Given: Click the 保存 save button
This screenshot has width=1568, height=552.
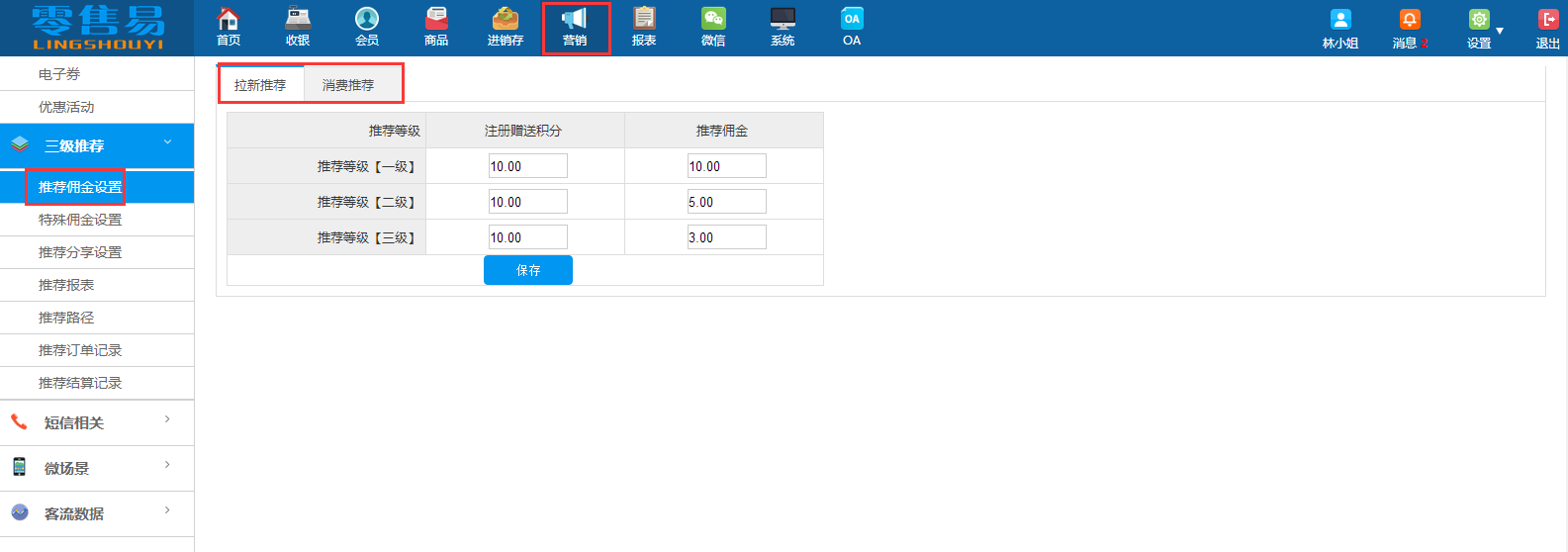Looking at the screenshot, I should (528, 270).
